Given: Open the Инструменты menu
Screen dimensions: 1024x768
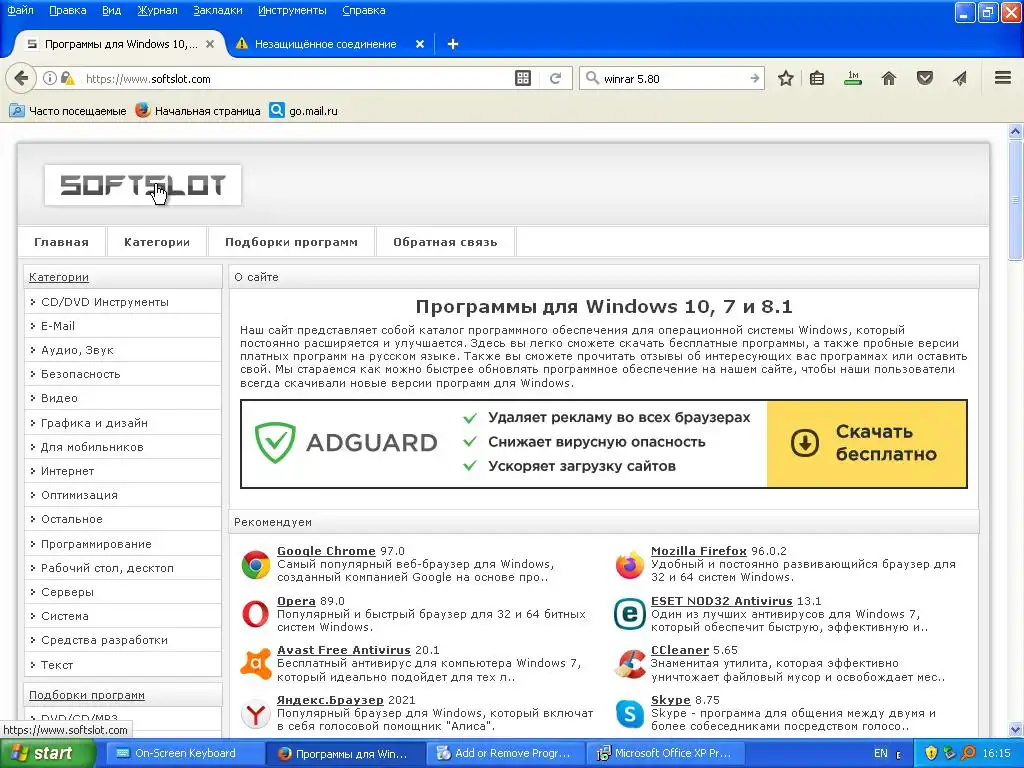Looking at the screenshot, I should point(292,10).
